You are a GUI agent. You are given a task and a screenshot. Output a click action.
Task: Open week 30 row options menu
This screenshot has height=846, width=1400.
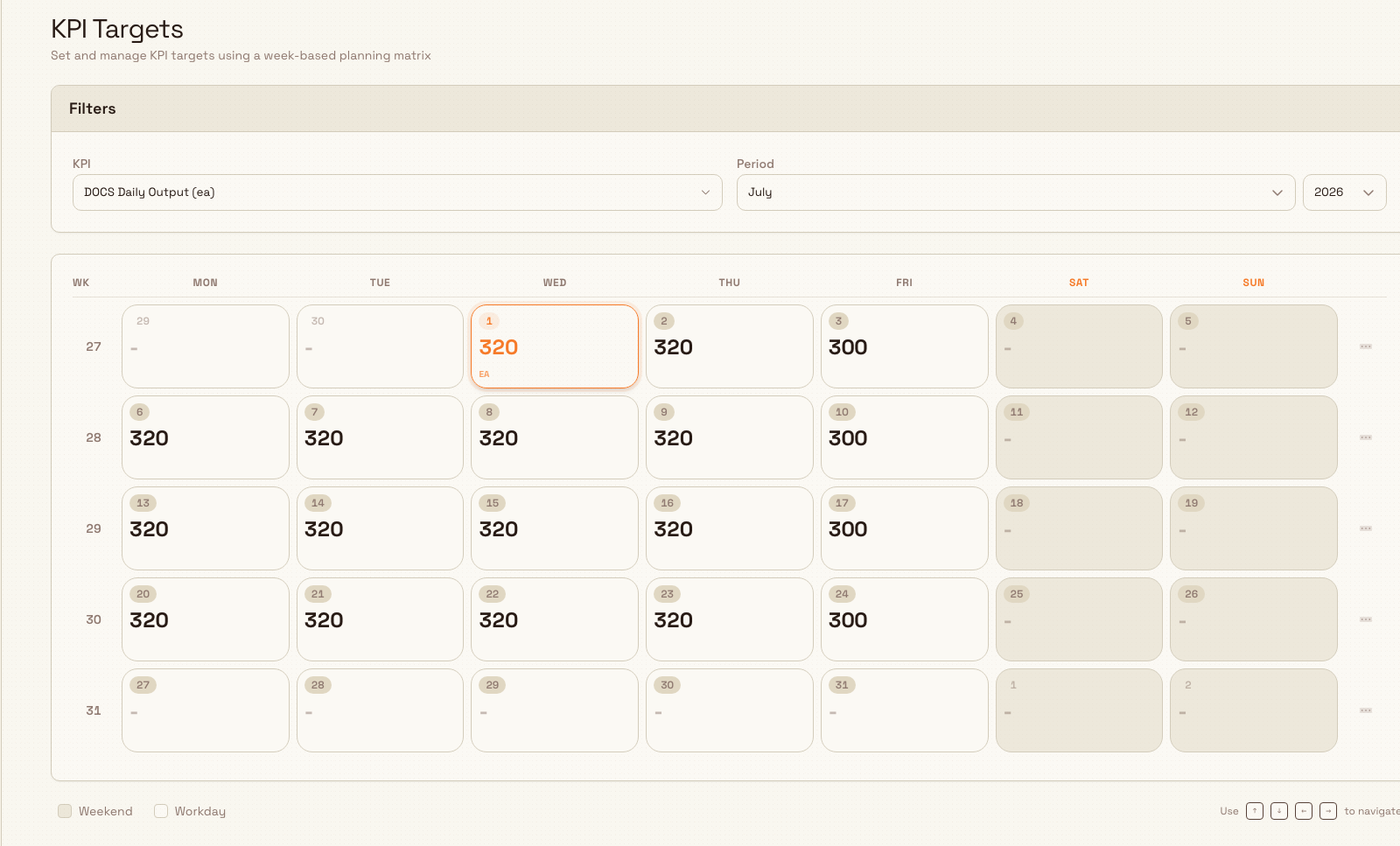tap(1365, 619)
